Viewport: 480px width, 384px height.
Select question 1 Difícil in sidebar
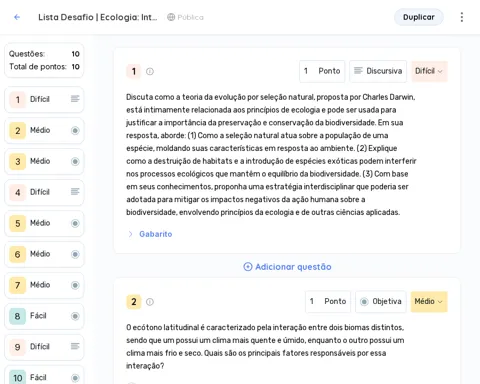coord(44,99)
